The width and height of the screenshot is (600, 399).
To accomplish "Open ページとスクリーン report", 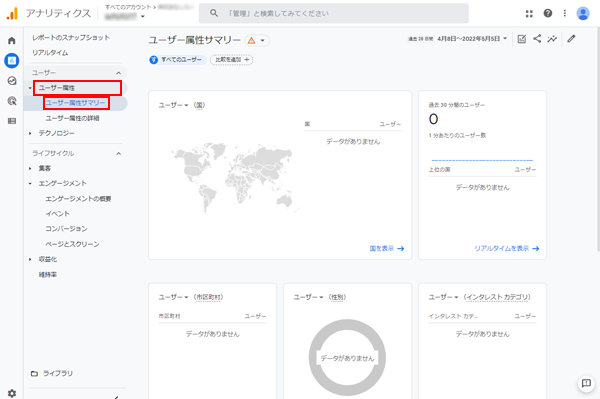I will coord(72,244).
